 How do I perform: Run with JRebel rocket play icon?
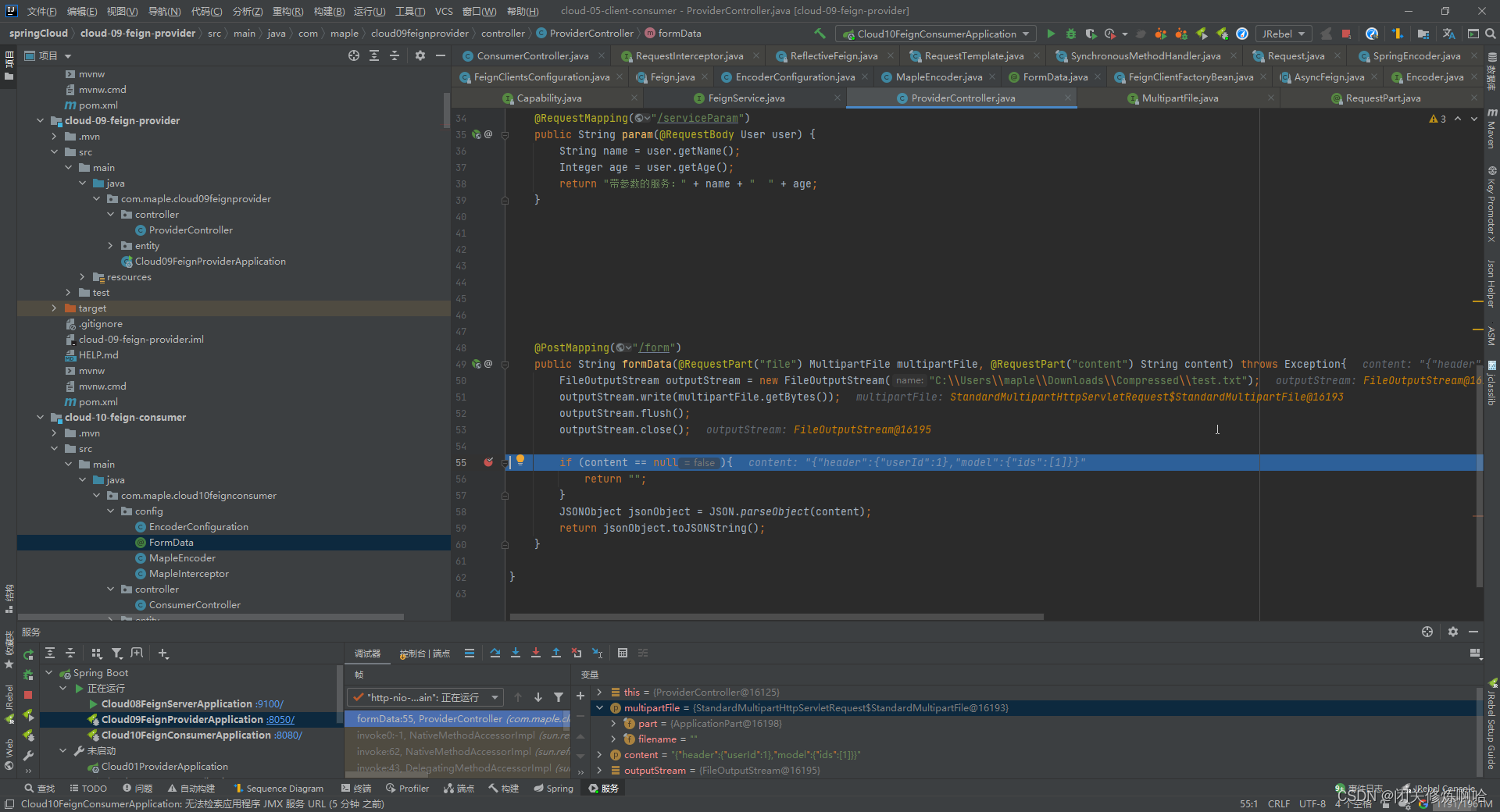click(x=1202, y=34)
